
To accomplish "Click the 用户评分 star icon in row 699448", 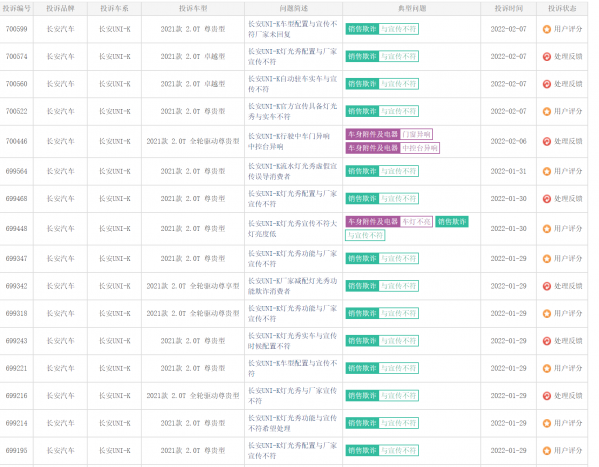I will (x=547, y=229).
